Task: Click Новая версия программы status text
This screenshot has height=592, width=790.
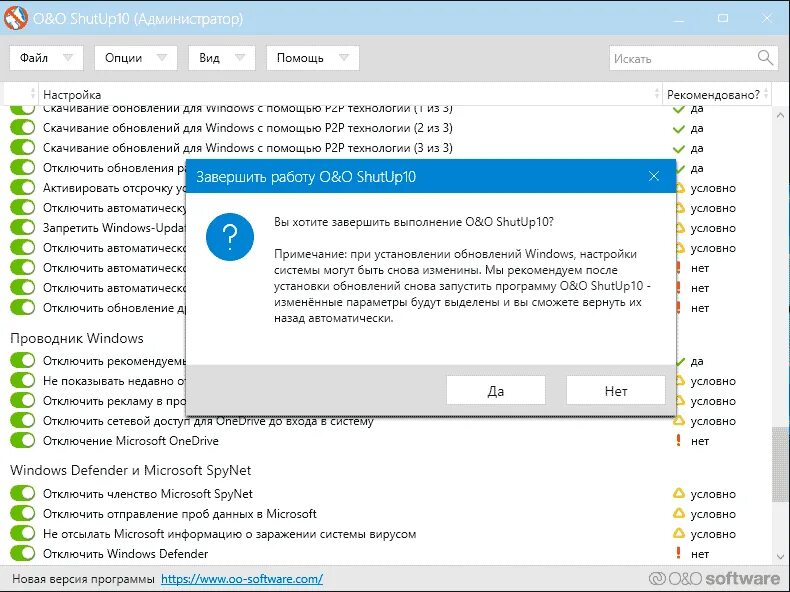Action: (83, 579)
